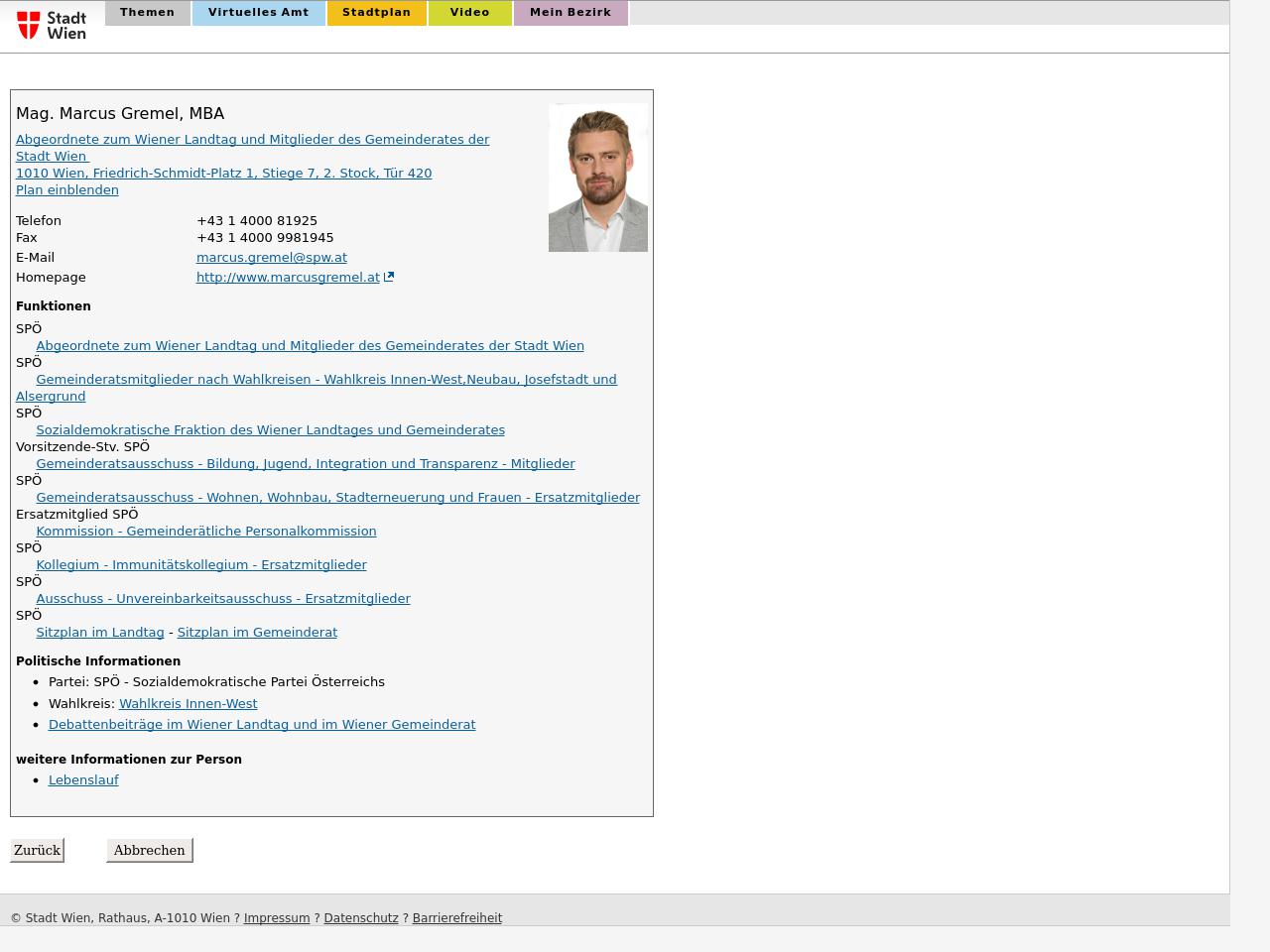
Task: Switch to the Stadtplan tab
Action: (377, 13)
